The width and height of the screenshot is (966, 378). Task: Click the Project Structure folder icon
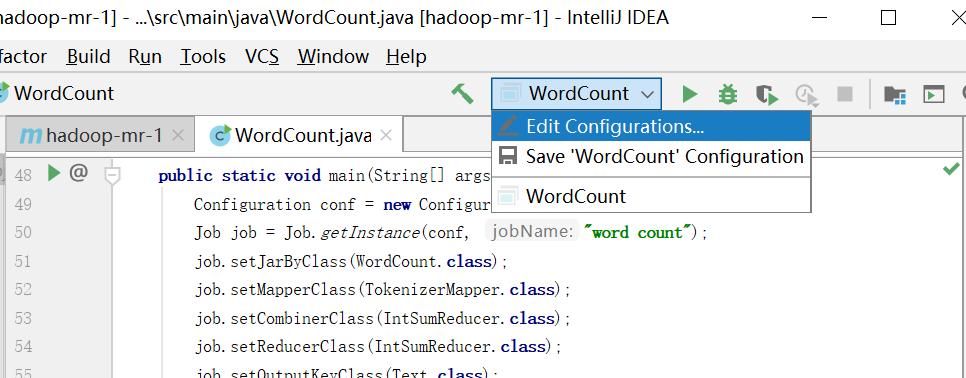tap(895, 94)
